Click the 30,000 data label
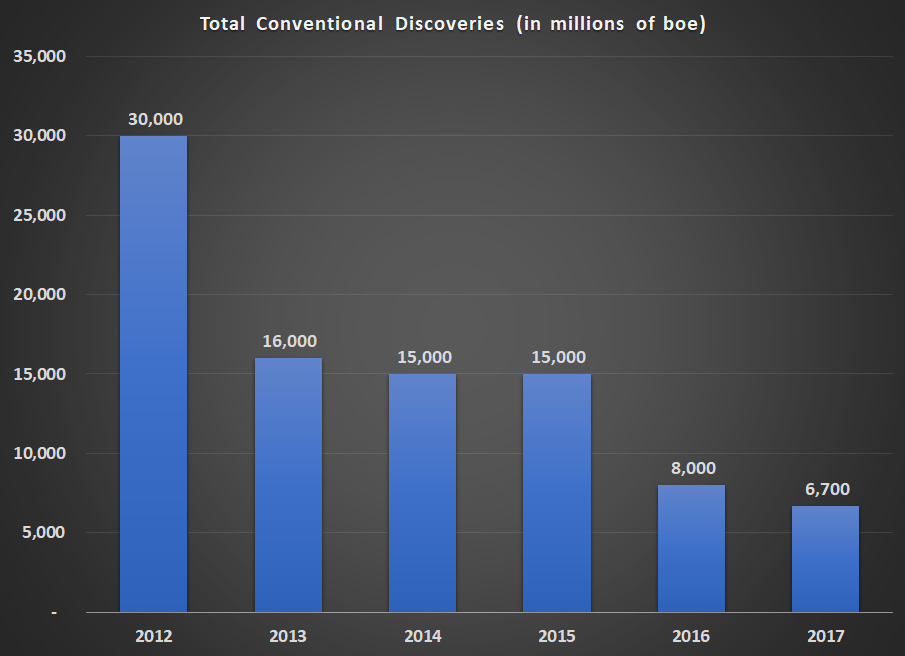This screenshot has width=905, height=656. click(x=155, y=119)
